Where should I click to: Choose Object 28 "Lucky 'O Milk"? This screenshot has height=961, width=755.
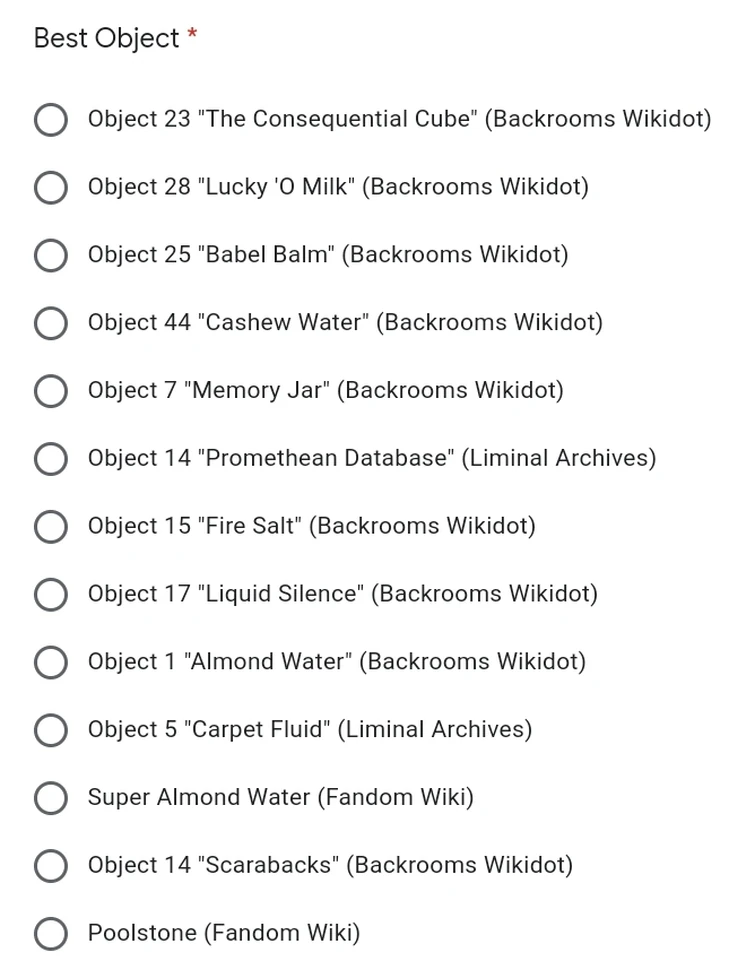50,187
